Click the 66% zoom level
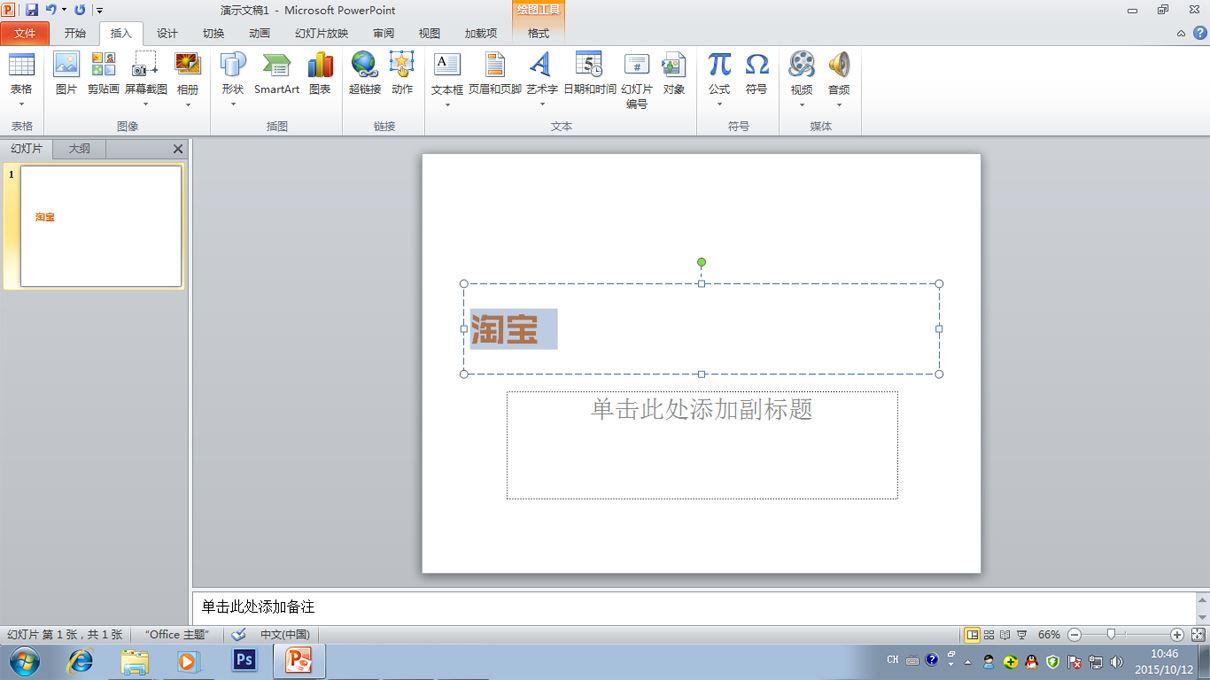The height and width of the screenshot is (680, 1210). (1049, 635)
